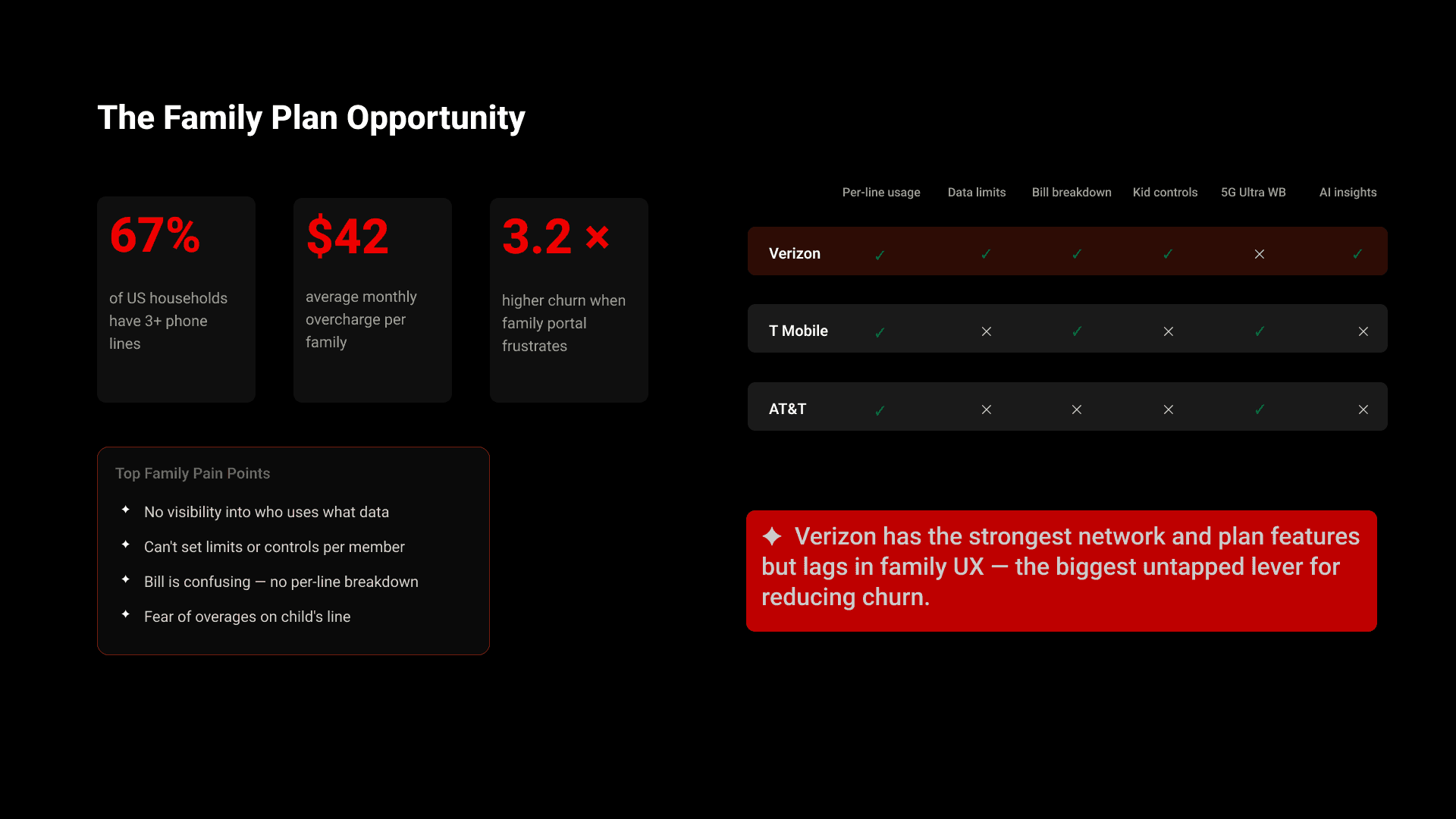Image resolution: width=1456 pixels, height=819 pixels.
Task: Click 'higher churn when family portal frustrates'
Action: 563,323
